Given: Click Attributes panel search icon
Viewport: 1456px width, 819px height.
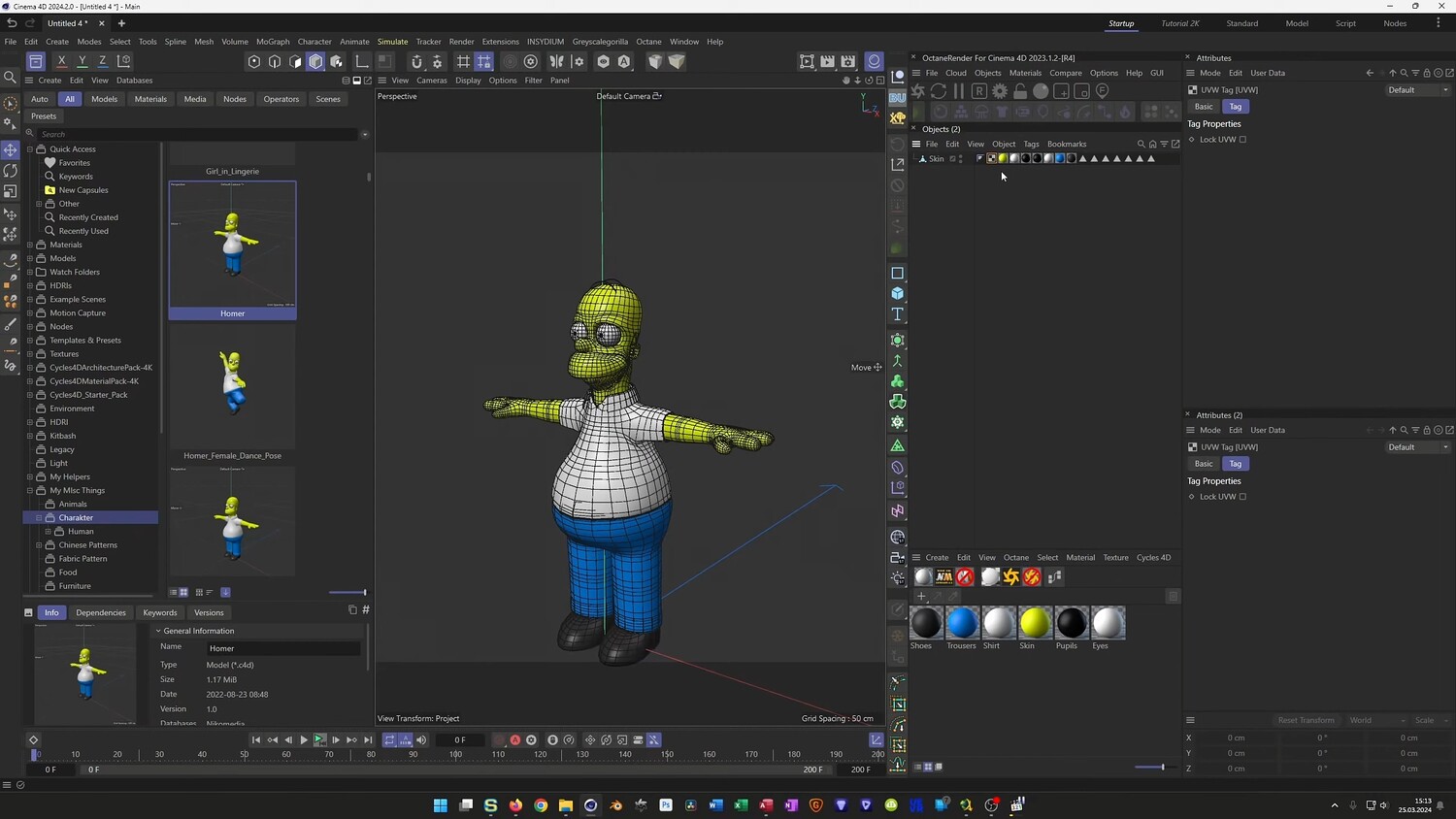Looking at the screenshot, I should coord(1404,73).
